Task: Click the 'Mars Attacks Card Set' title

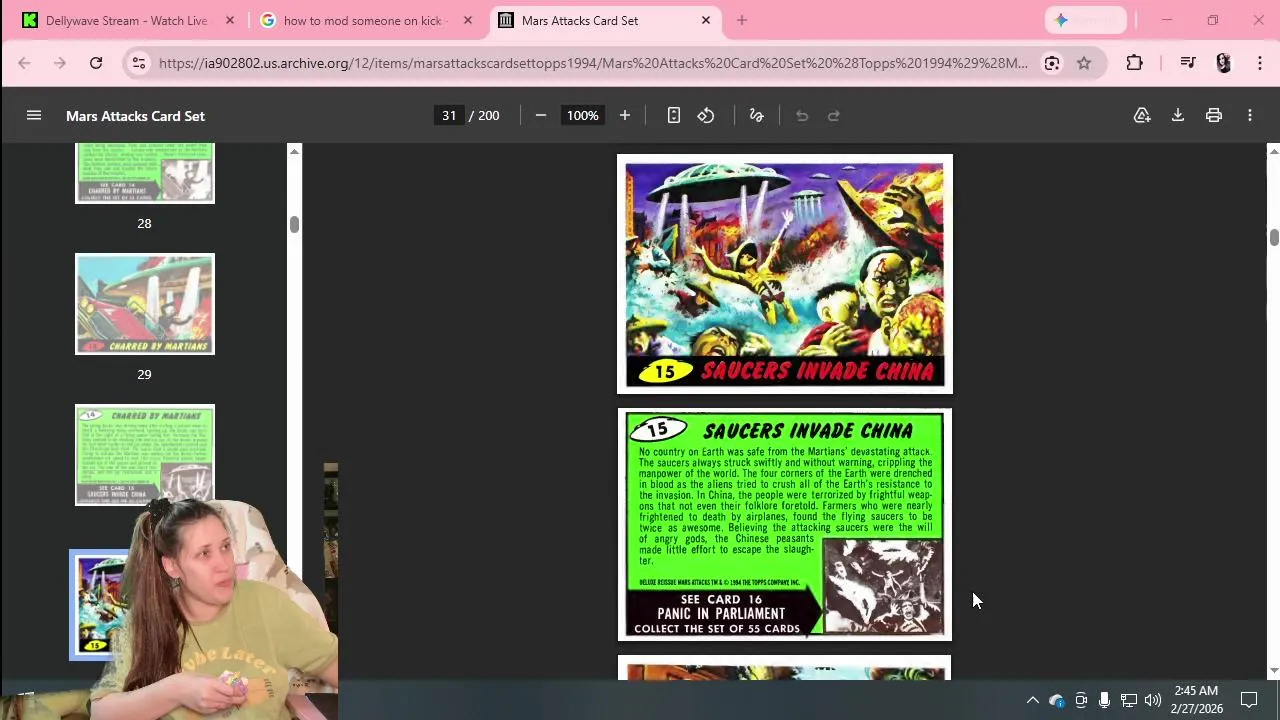Action: coord(135,116)
